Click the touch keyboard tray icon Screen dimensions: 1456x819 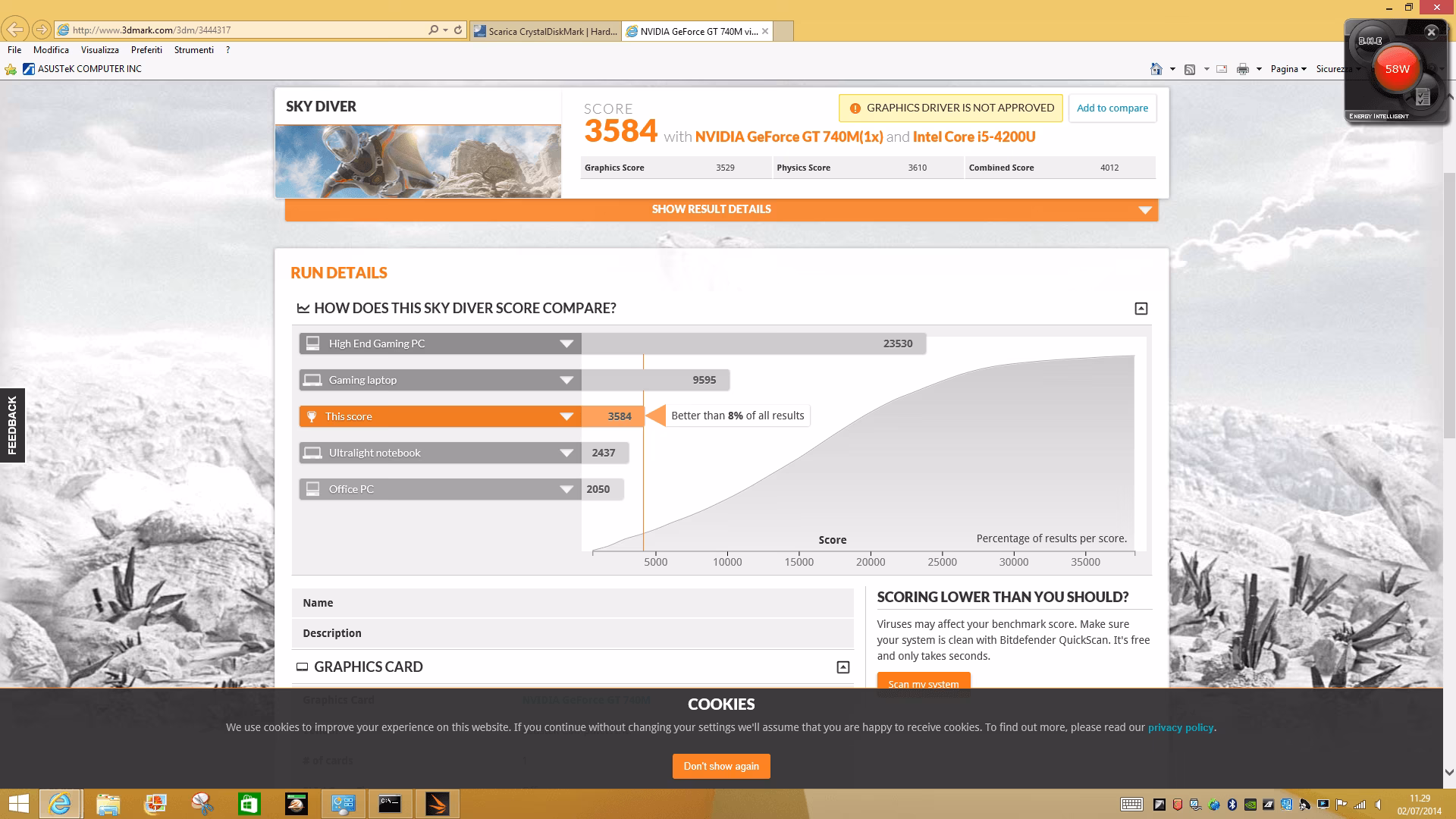click(x=1131, y=805)
